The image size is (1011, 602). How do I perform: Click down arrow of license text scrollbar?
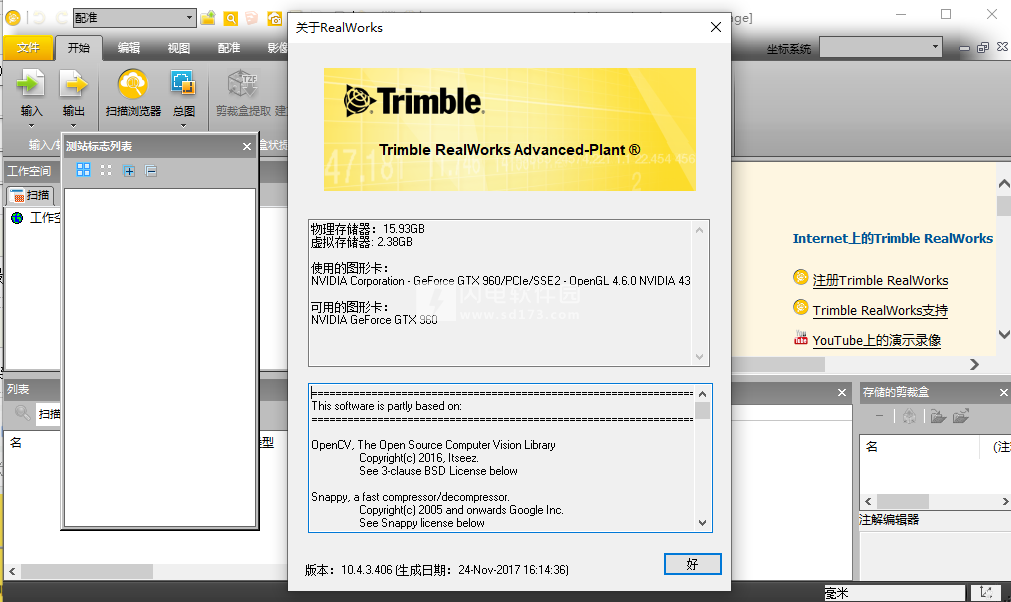(702, 523)
